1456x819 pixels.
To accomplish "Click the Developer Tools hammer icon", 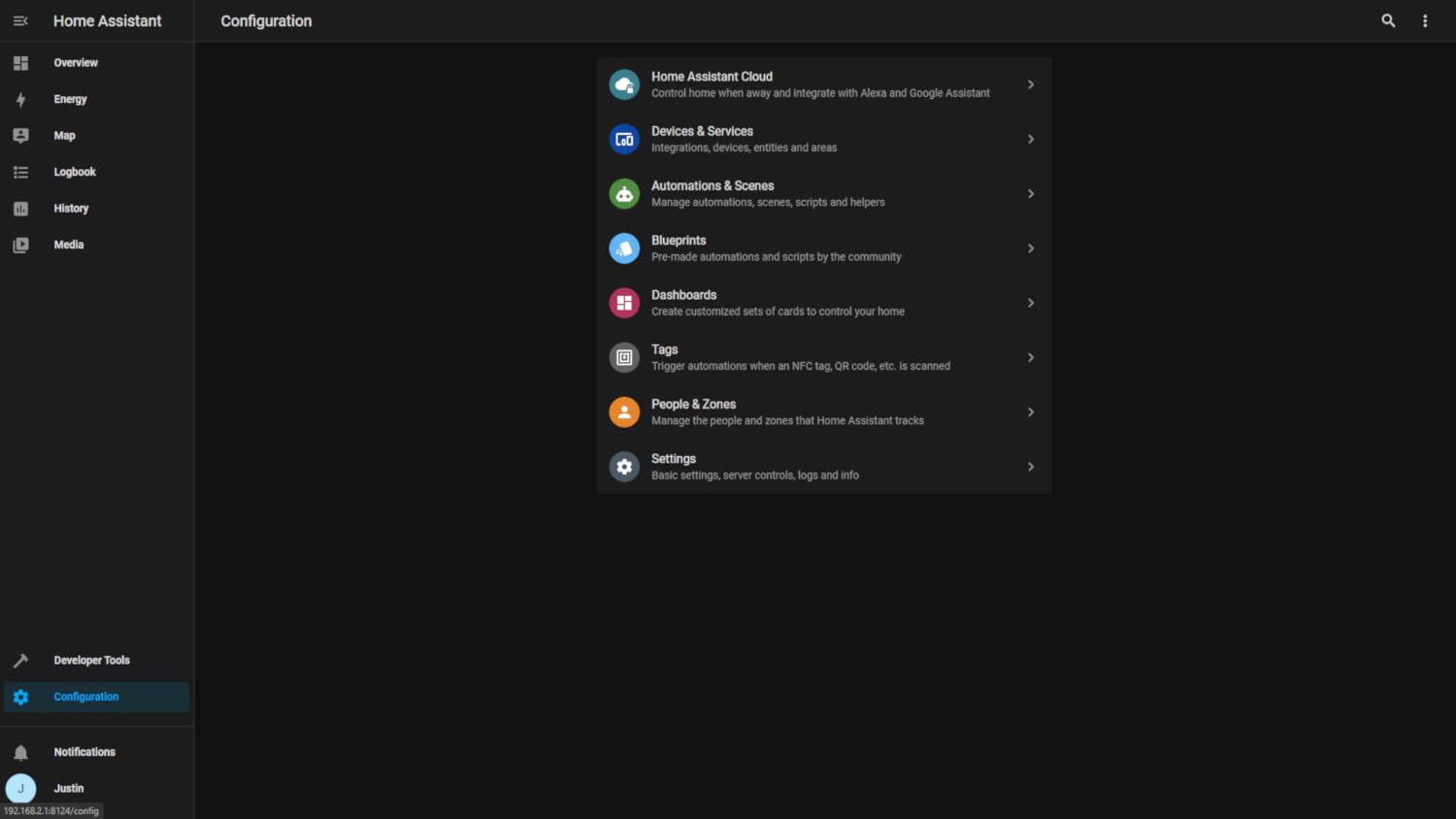I will pyautogui.click(x=20, y=661).
